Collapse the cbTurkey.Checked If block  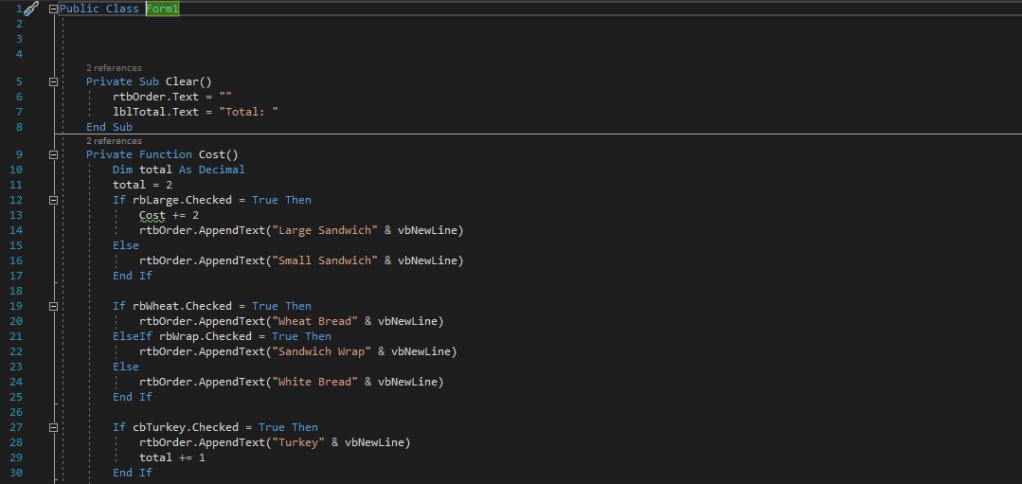[53, 427]
